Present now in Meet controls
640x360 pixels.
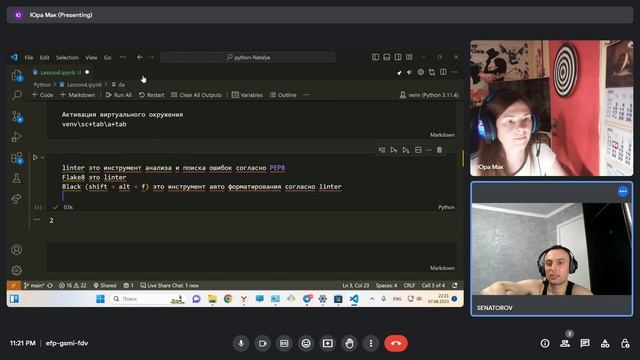click(327, 343)
